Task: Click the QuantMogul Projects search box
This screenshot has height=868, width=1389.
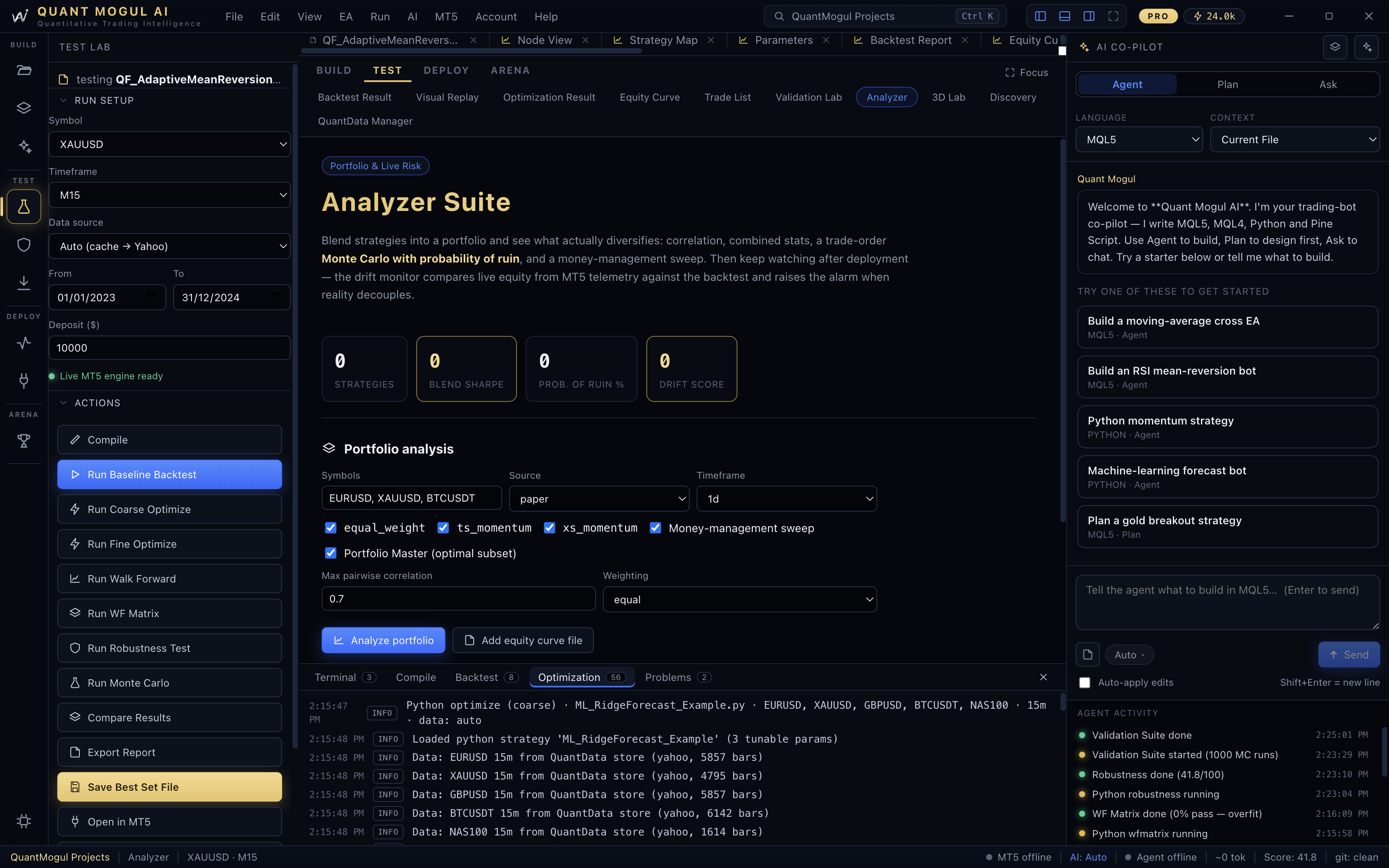Action: (885, 16)
